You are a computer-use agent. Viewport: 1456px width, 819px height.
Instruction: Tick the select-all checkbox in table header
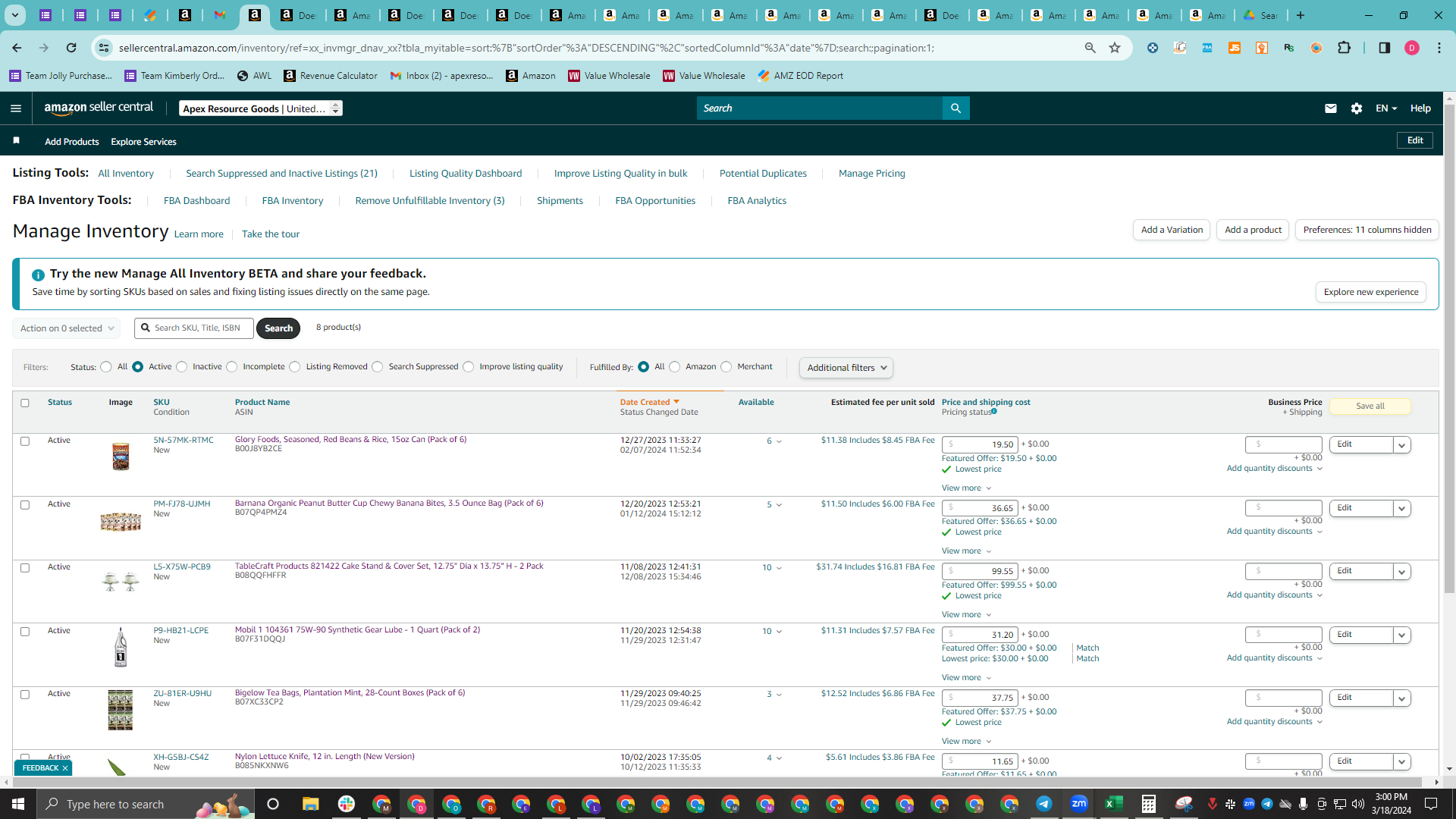pos(25,403)
